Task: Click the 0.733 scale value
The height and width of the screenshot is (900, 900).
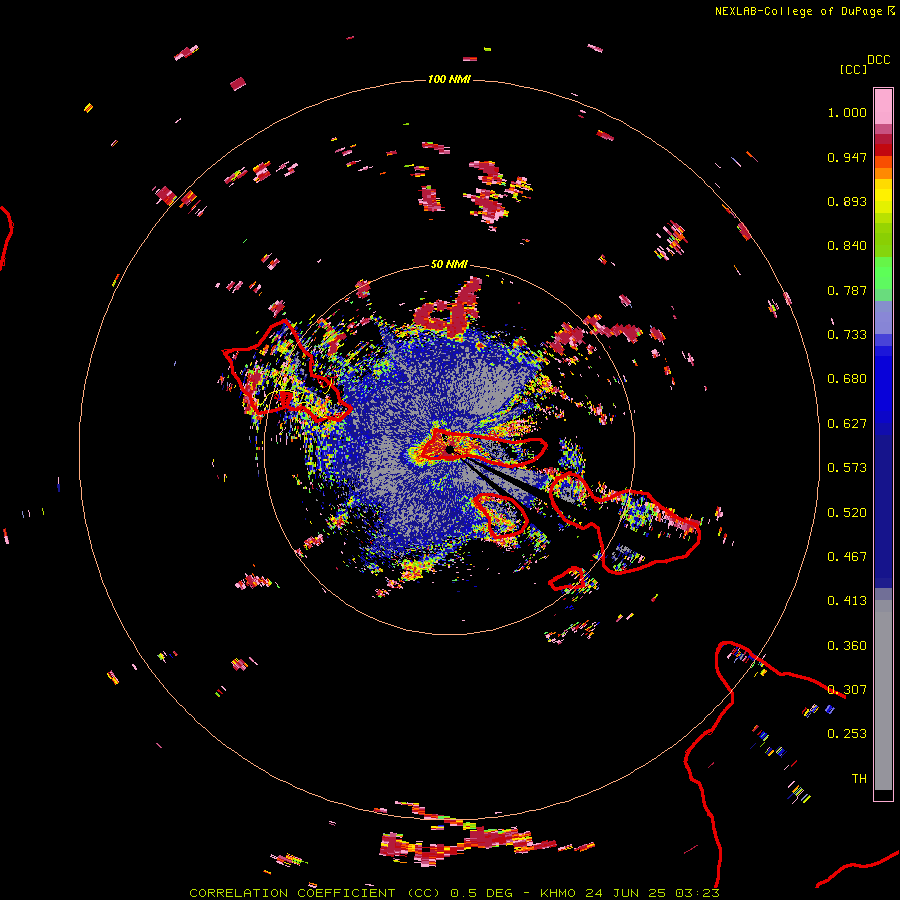Action: point(847,335)
